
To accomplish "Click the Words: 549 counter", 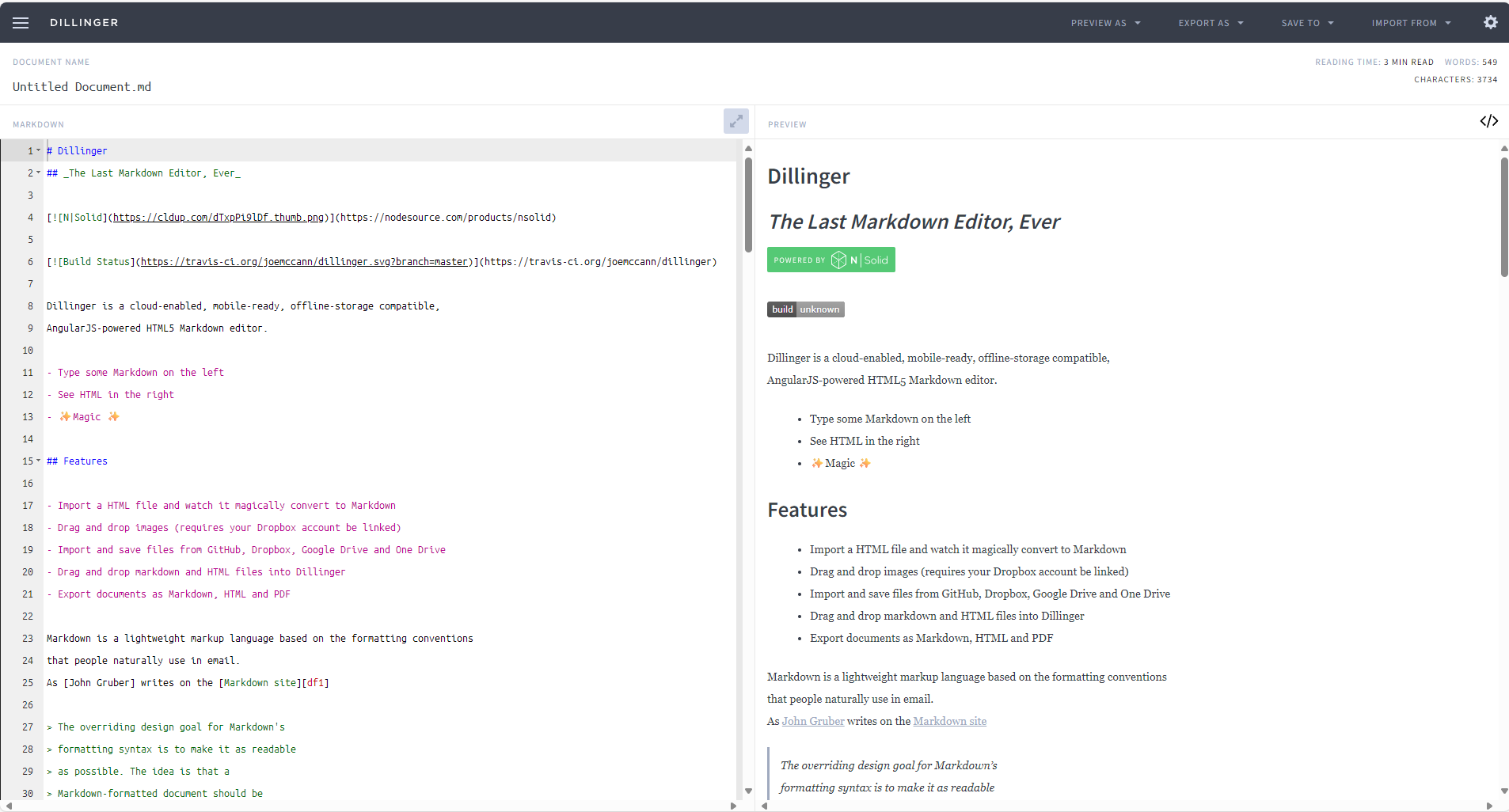I will click(1470, 62).
